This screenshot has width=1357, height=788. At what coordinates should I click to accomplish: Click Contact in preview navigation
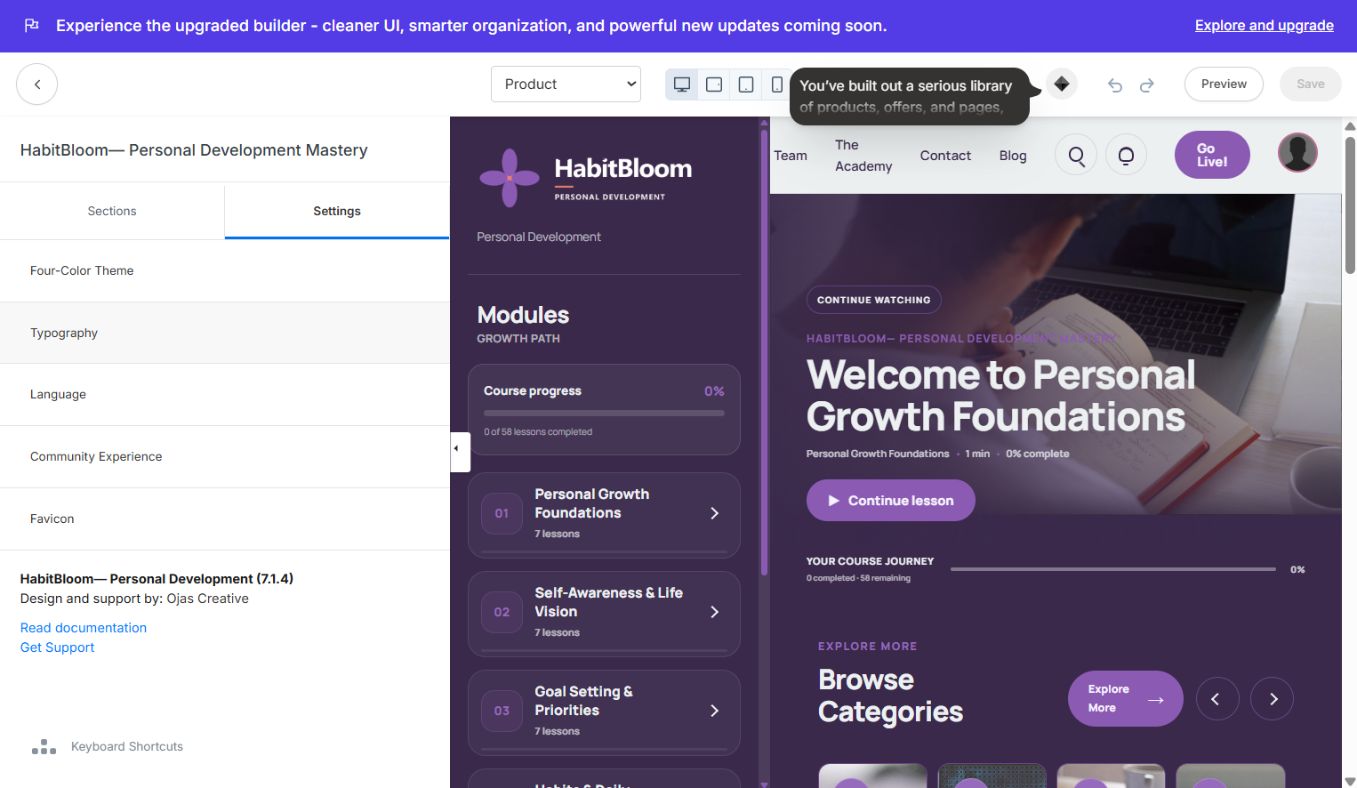pyautogui.click(x=945, y=155)
